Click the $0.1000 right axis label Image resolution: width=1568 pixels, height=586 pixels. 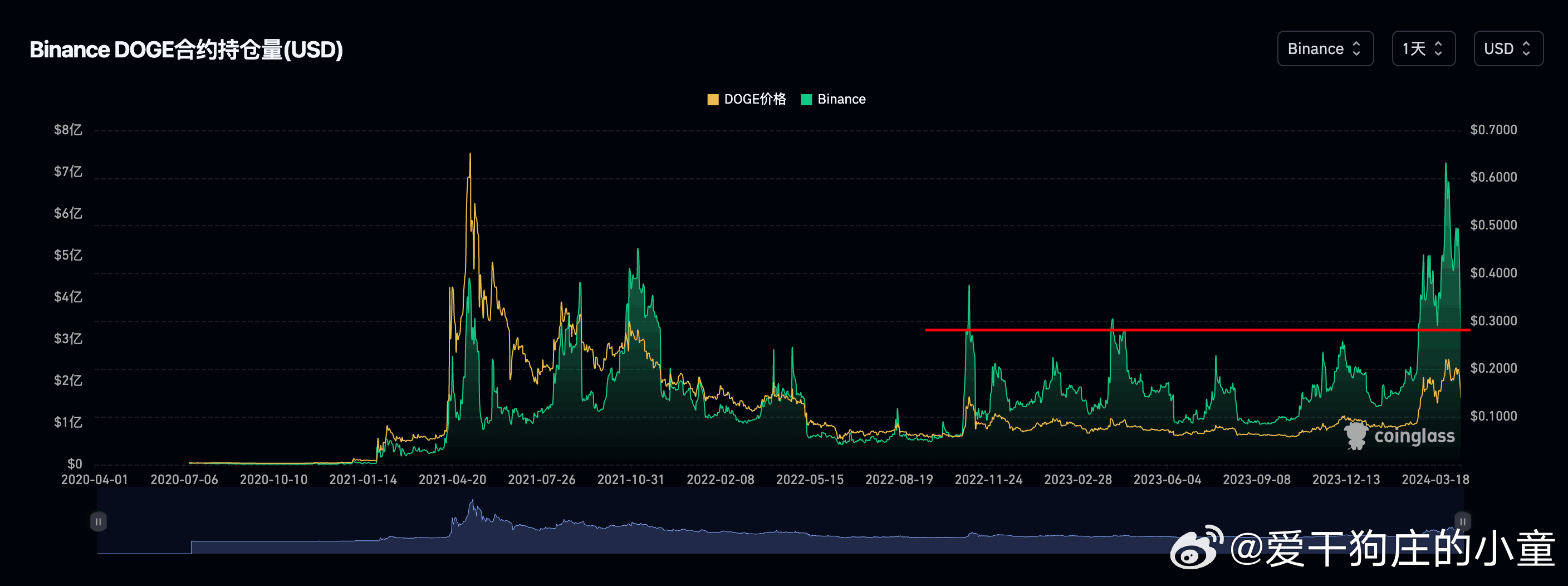pos(1493,416)
